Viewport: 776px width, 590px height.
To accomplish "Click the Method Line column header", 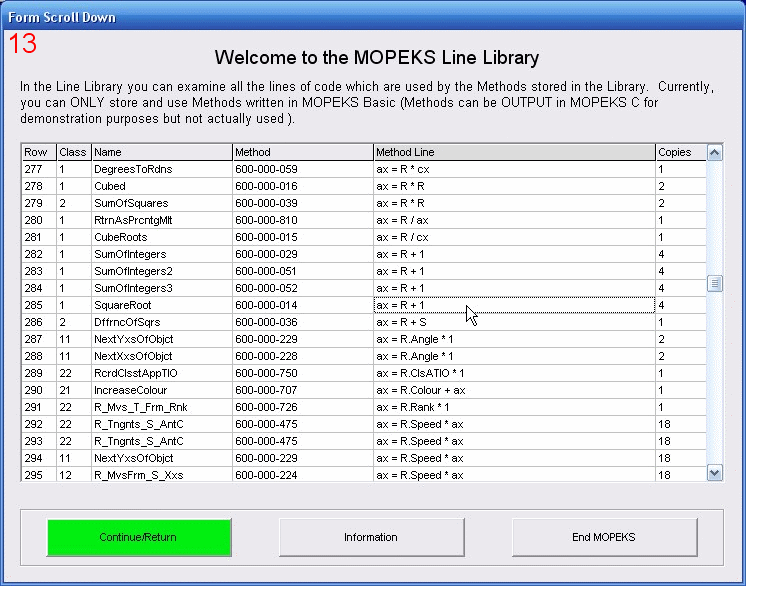I will (514, 152).
